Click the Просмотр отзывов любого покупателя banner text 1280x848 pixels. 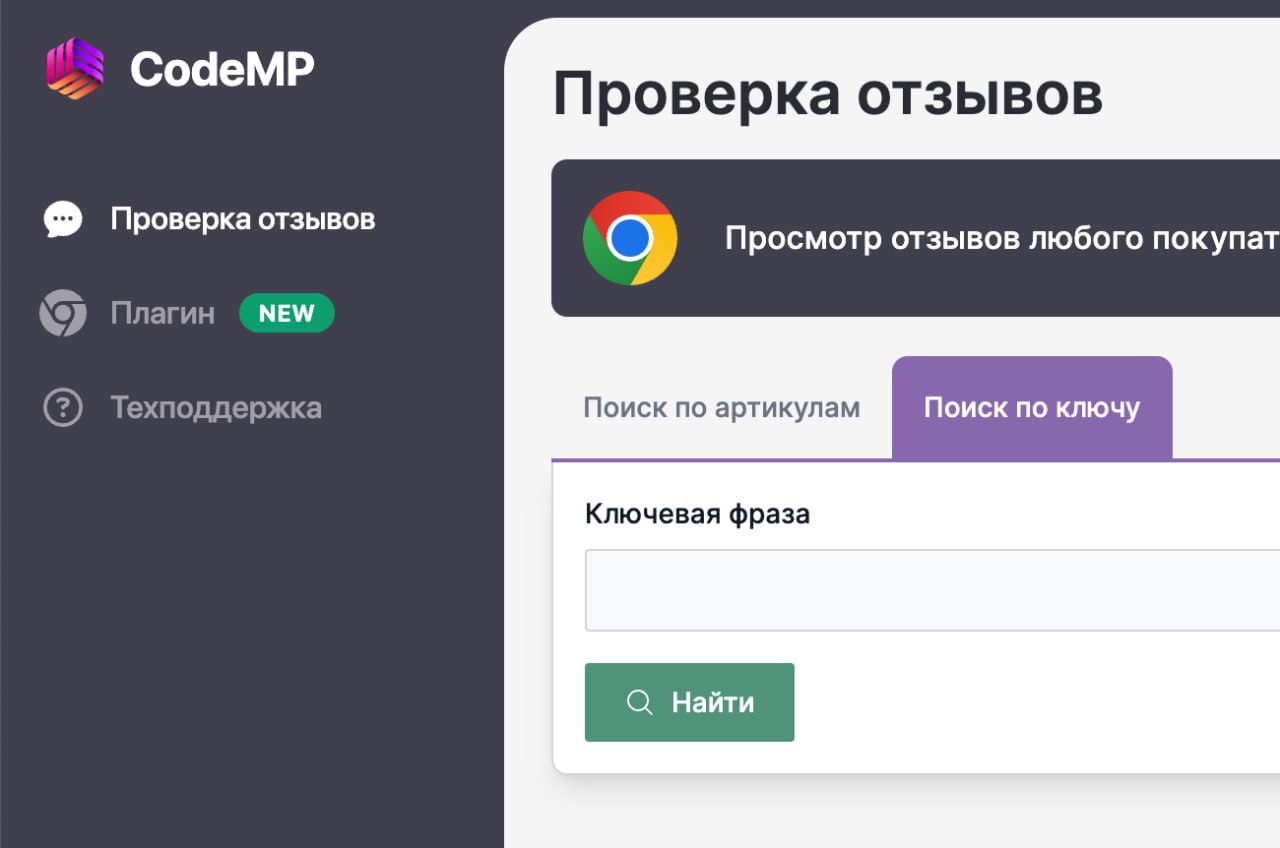point(1000,239)
